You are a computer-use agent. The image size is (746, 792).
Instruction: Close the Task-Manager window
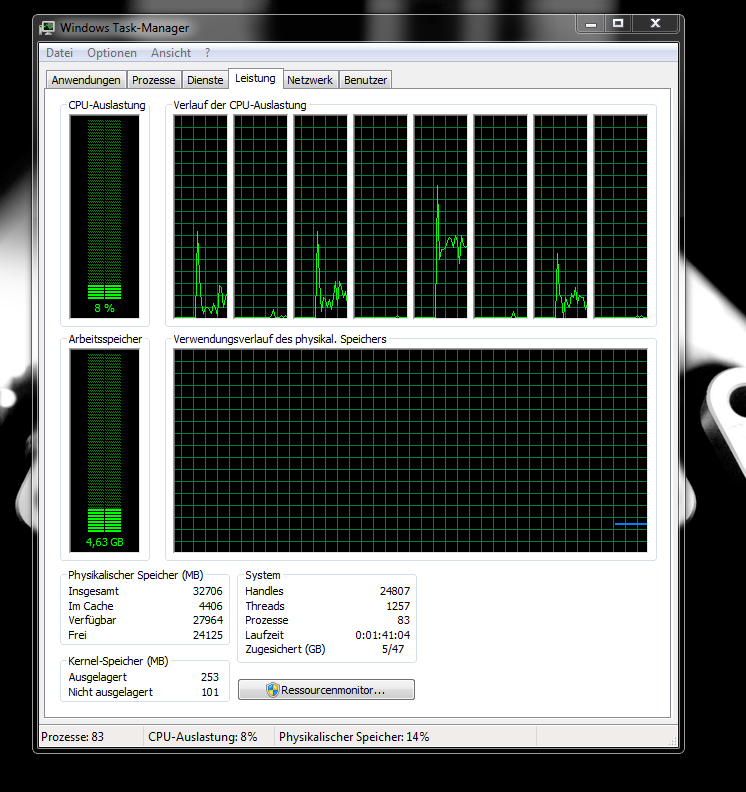coord(655,24)
